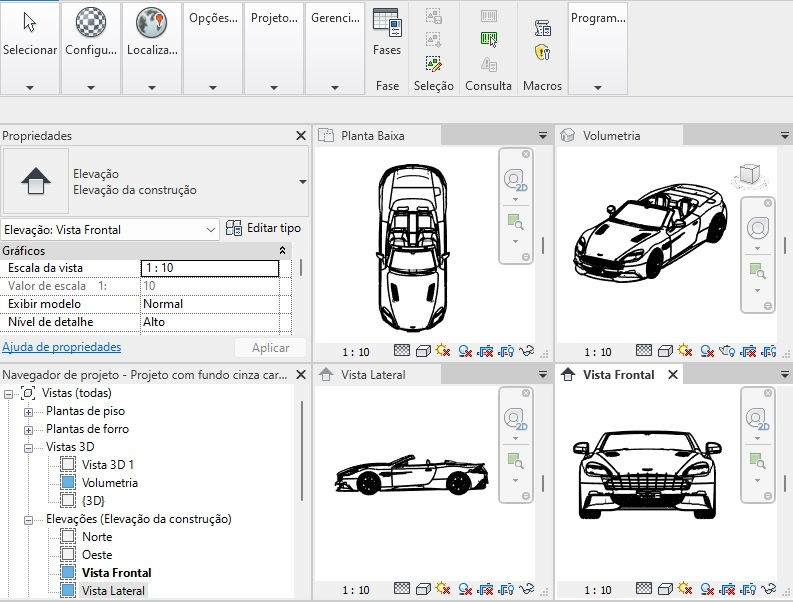Click Project browser vertical scrollbar
The width and height of the screenshot is (793, 602).
(302, 450)
